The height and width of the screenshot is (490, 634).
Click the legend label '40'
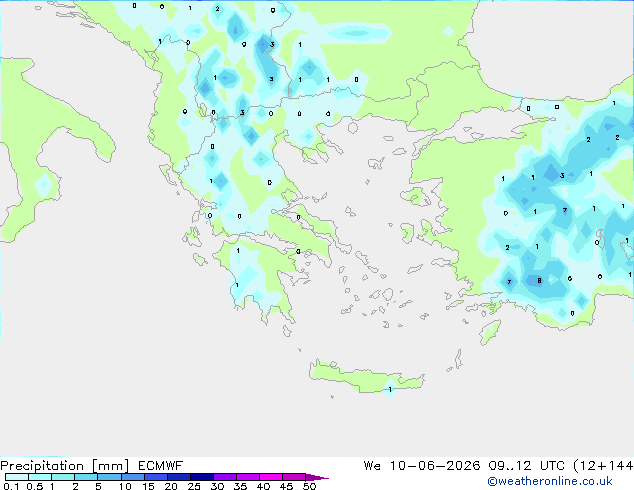pyautogui.click(x=263, y=486)
